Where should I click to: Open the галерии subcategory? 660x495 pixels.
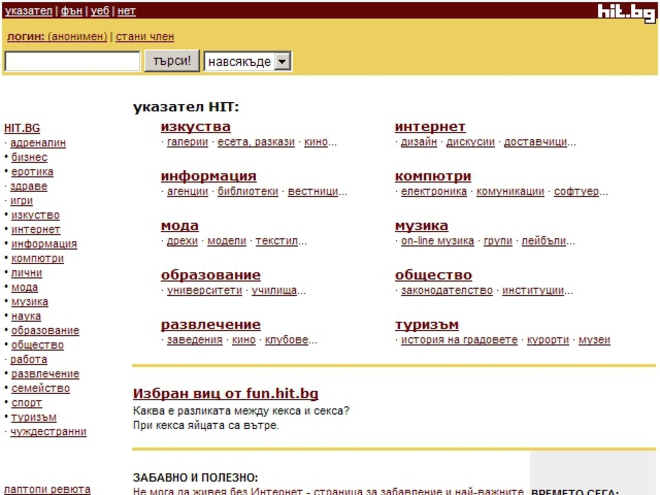(x=187, y=142)
